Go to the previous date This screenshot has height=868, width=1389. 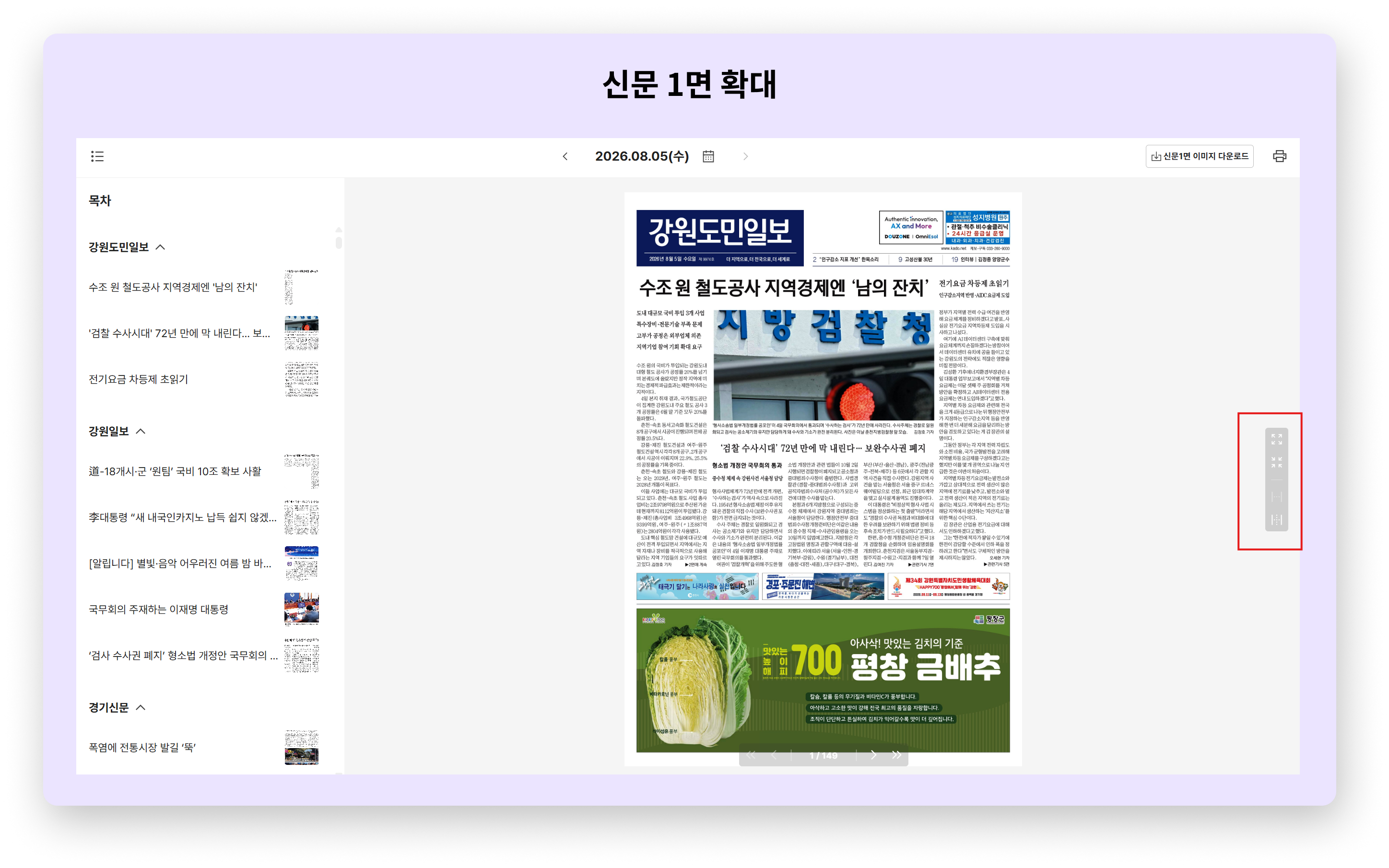click(565, 156)
